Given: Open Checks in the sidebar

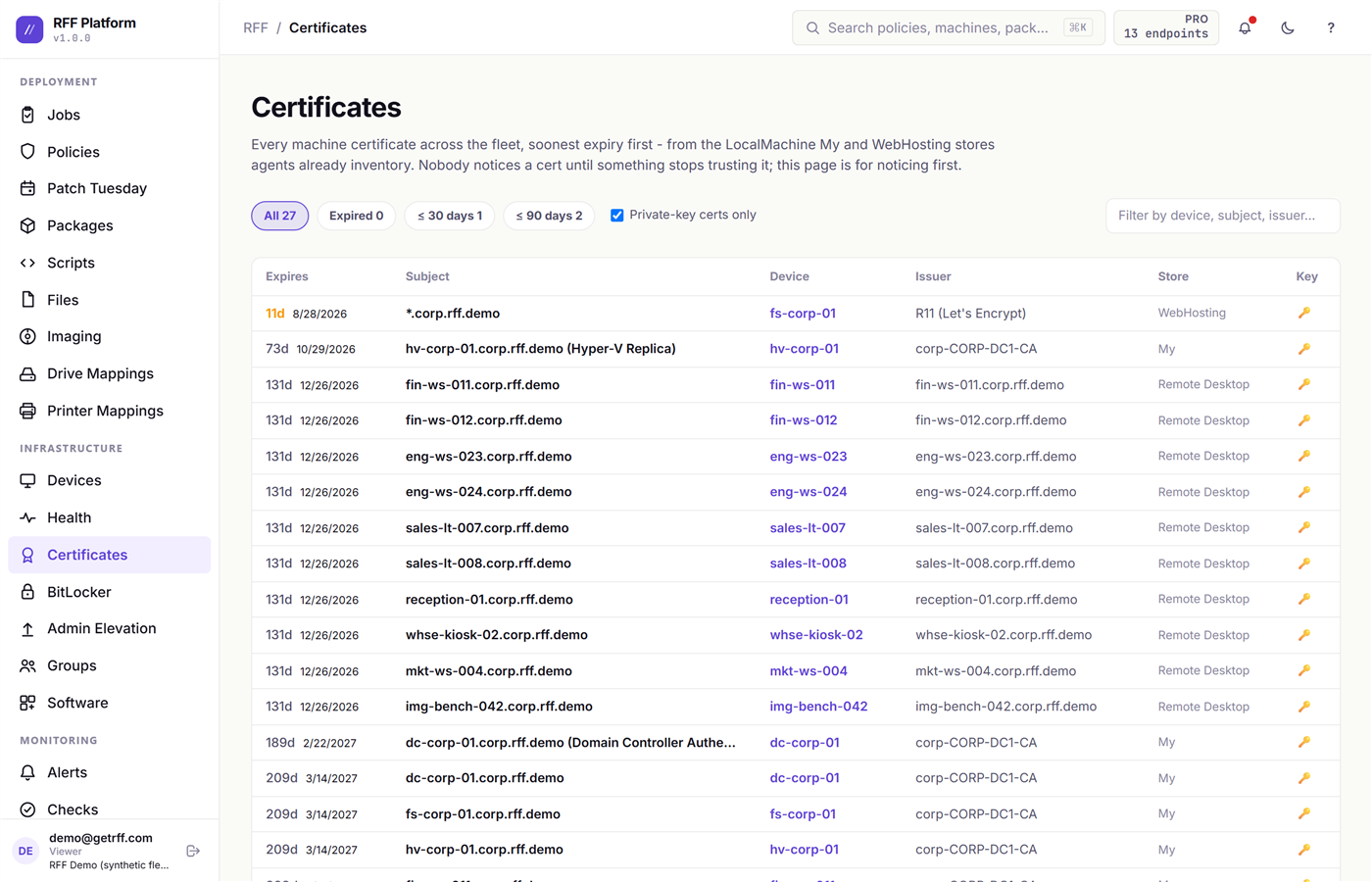Looking at the screenshot, I should coord(109,809).
